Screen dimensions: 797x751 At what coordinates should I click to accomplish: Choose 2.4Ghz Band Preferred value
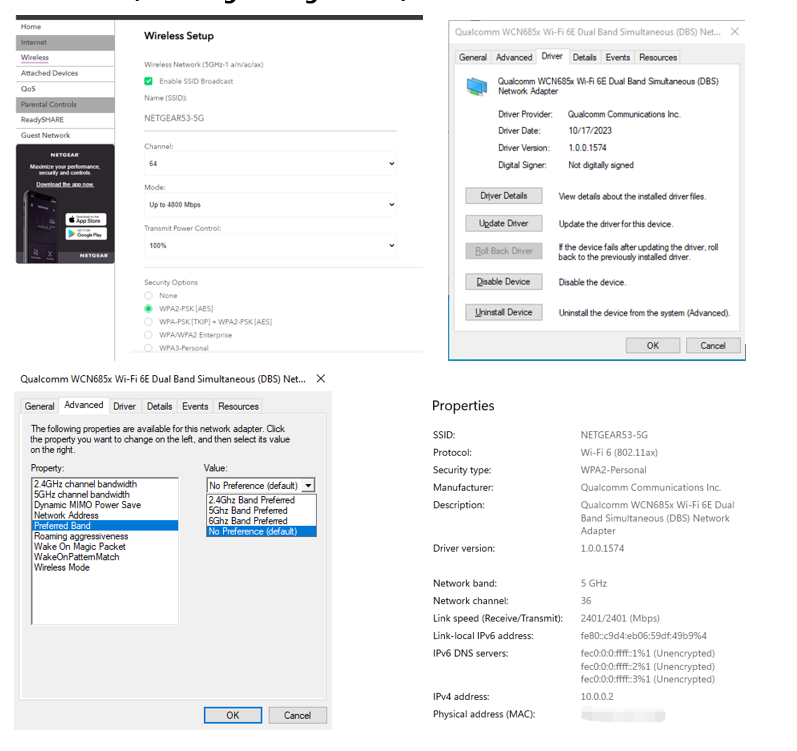click(x=261, y=500)
